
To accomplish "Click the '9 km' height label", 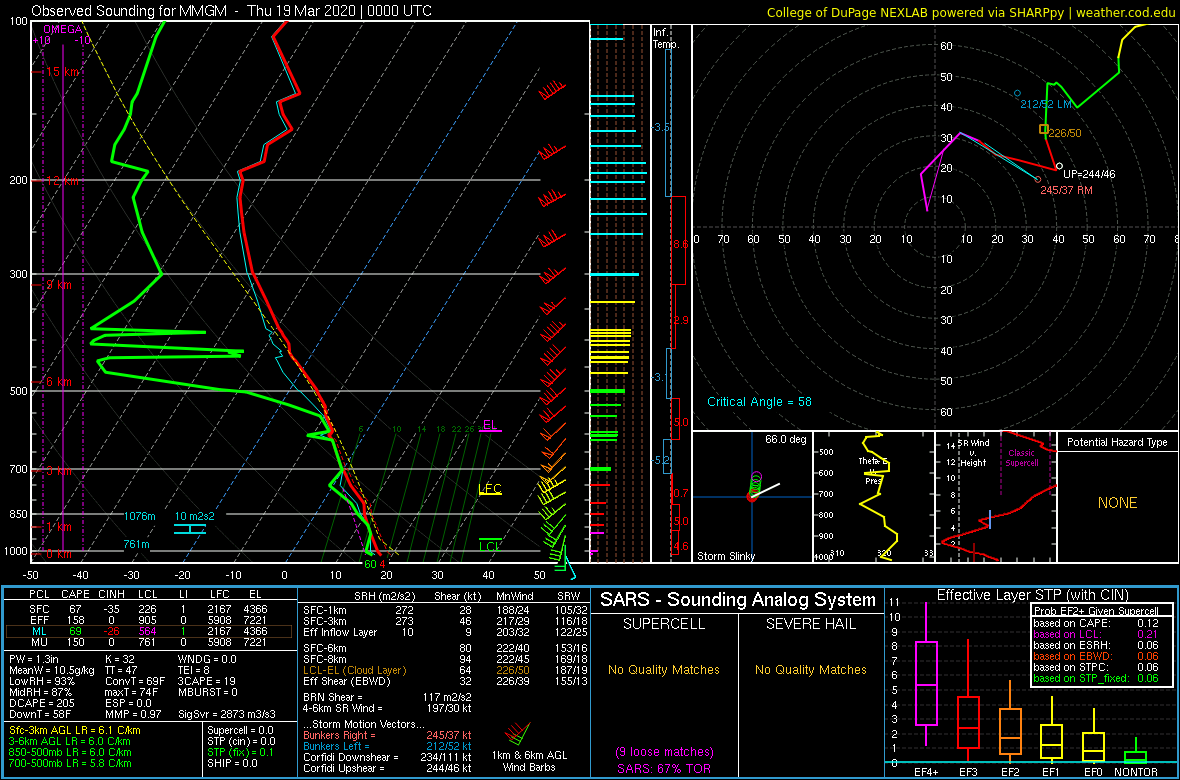I will [x=58, y=285].
